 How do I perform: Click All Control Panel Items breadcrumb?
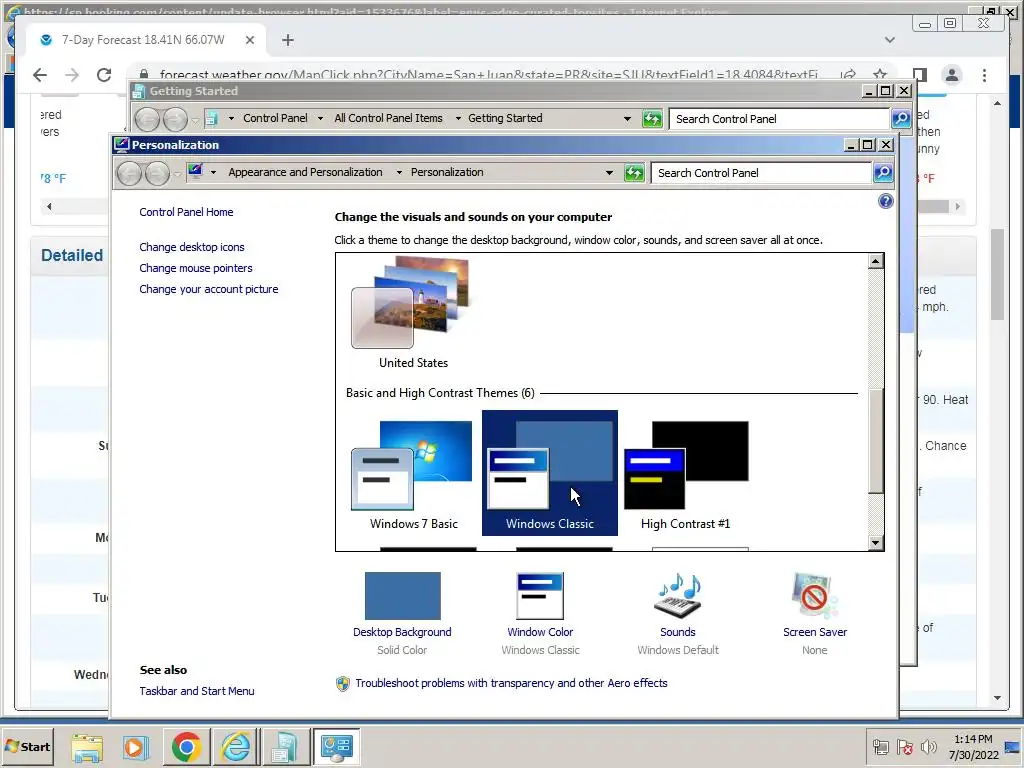(388, 118)
